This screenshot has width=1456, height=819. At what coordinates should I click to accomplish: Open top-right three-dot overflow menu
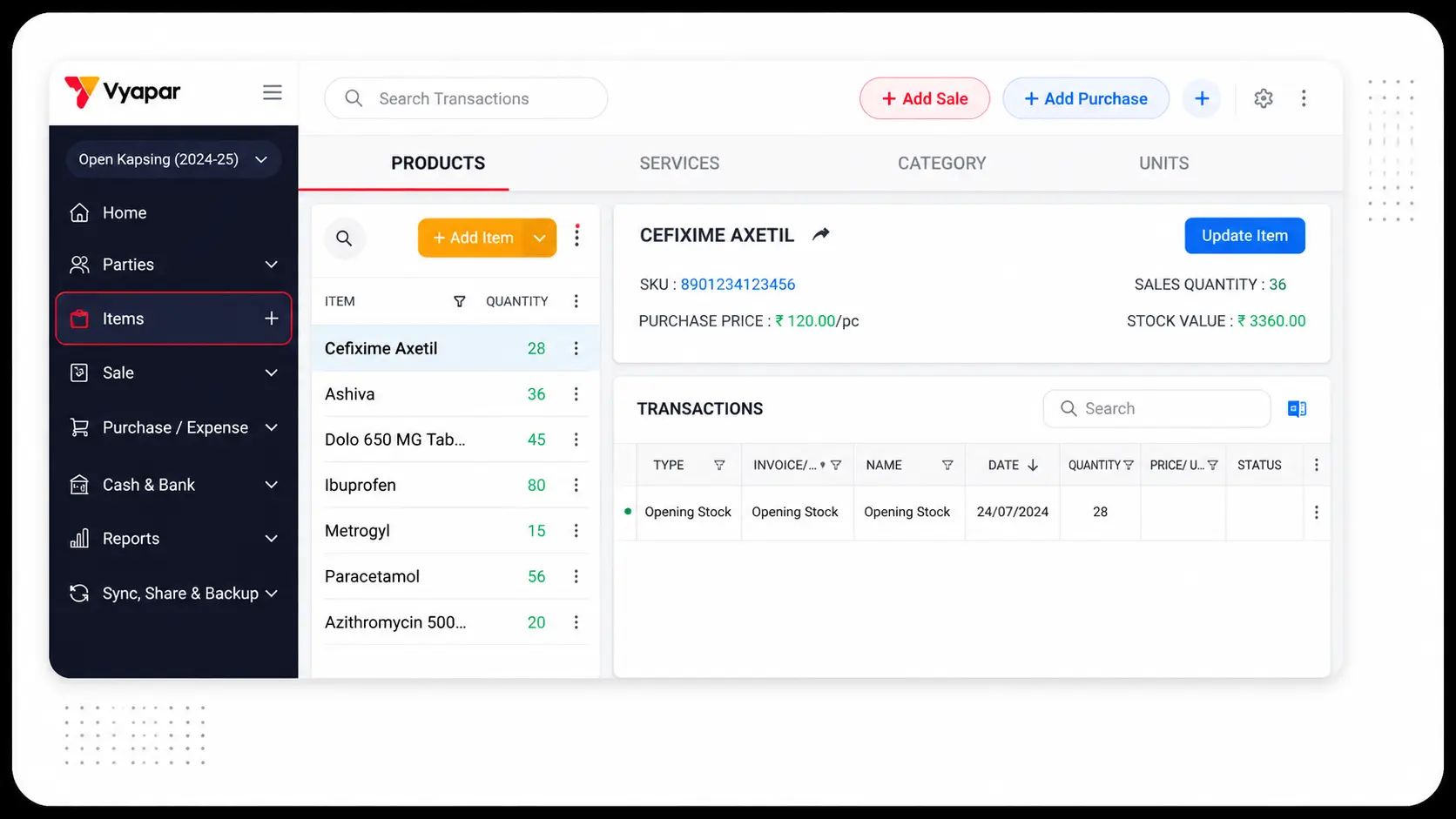[1304, 98]
